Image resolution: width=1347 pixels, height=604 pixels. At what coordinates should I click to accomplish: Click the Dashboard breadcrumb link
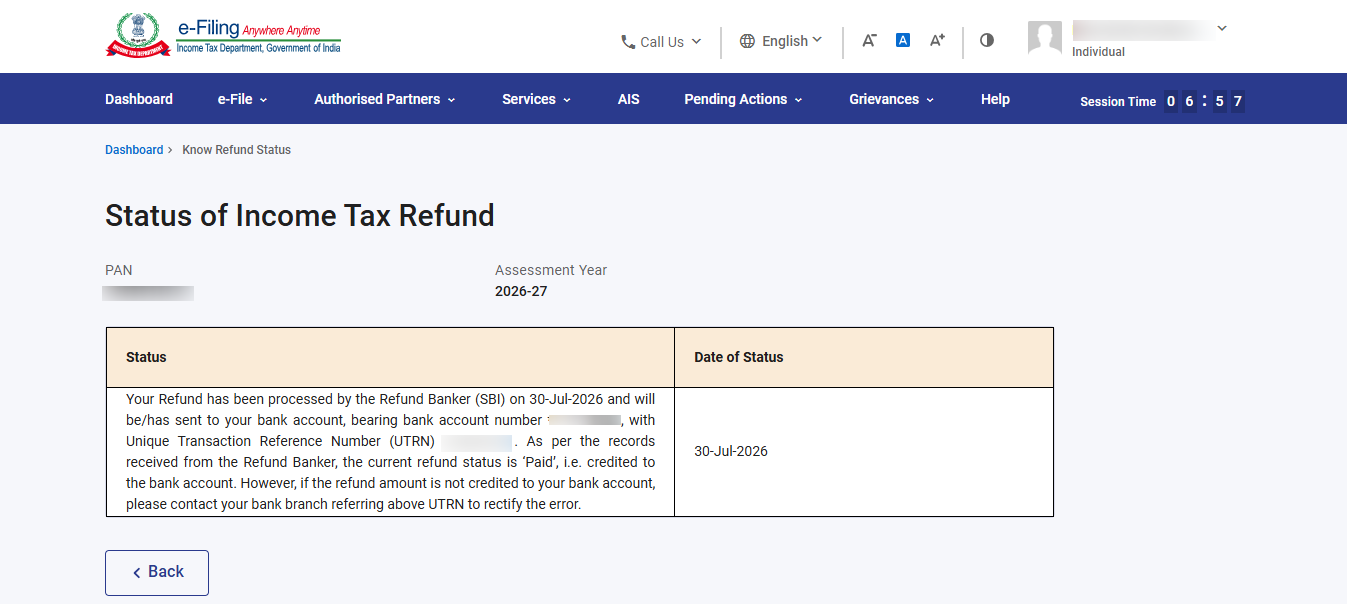tap(134, 150)
